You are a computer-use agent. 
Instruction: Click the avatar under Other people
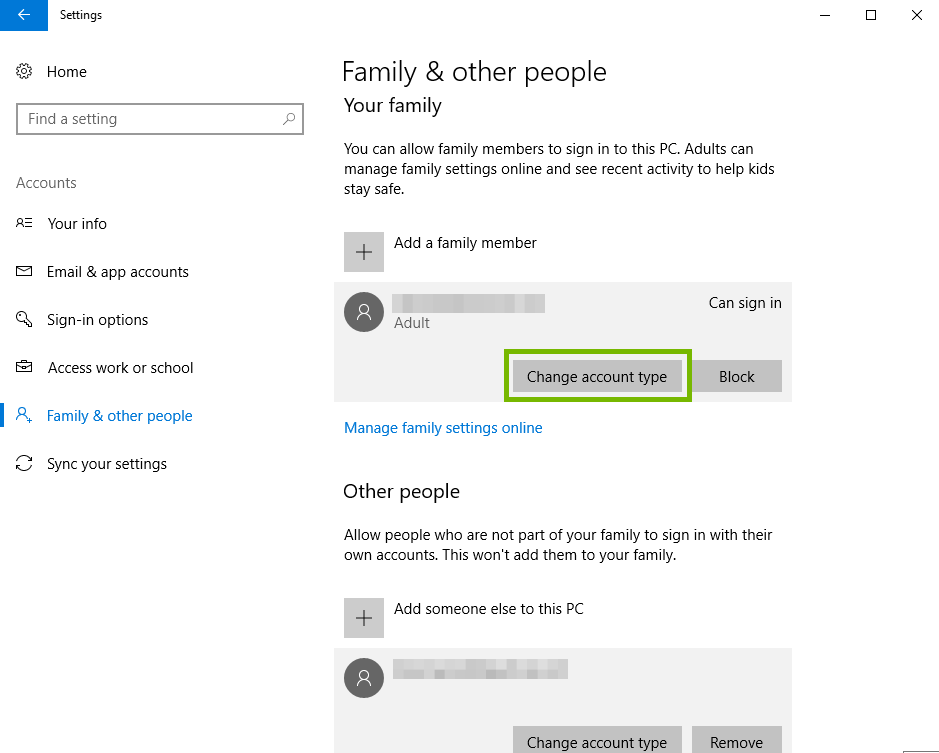click(x=363, y=678)
